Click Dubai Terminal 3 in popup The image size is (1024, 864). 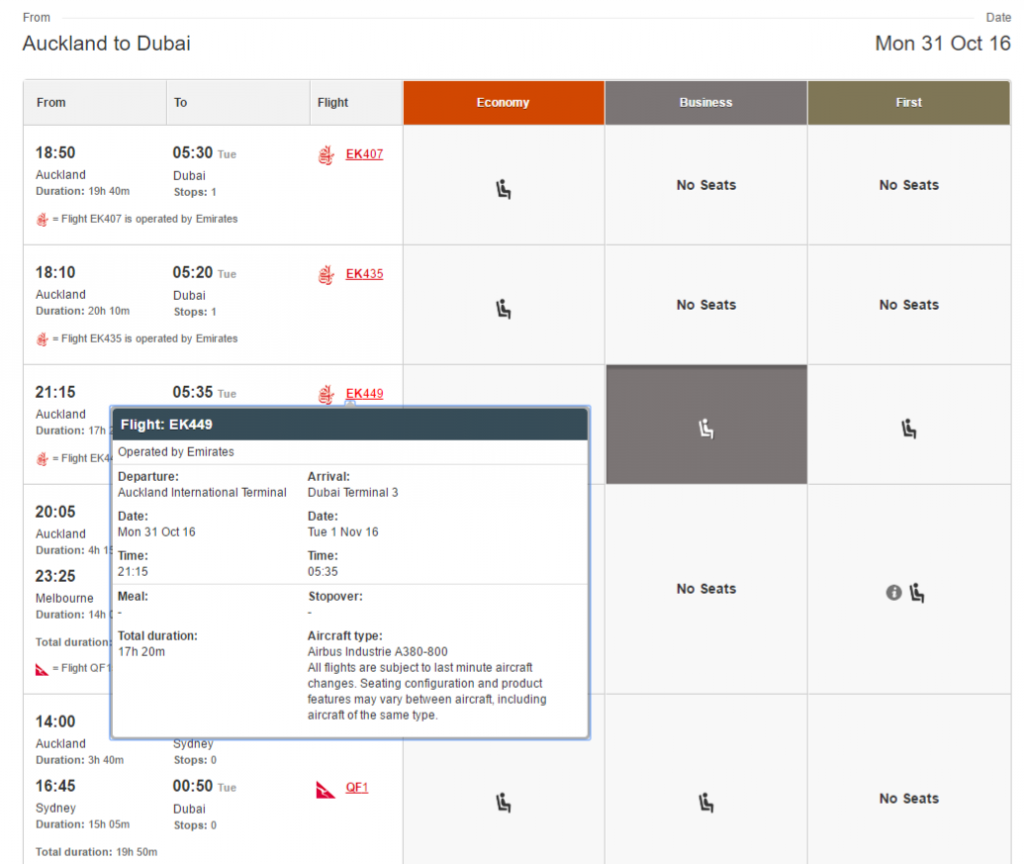(353, 492)
